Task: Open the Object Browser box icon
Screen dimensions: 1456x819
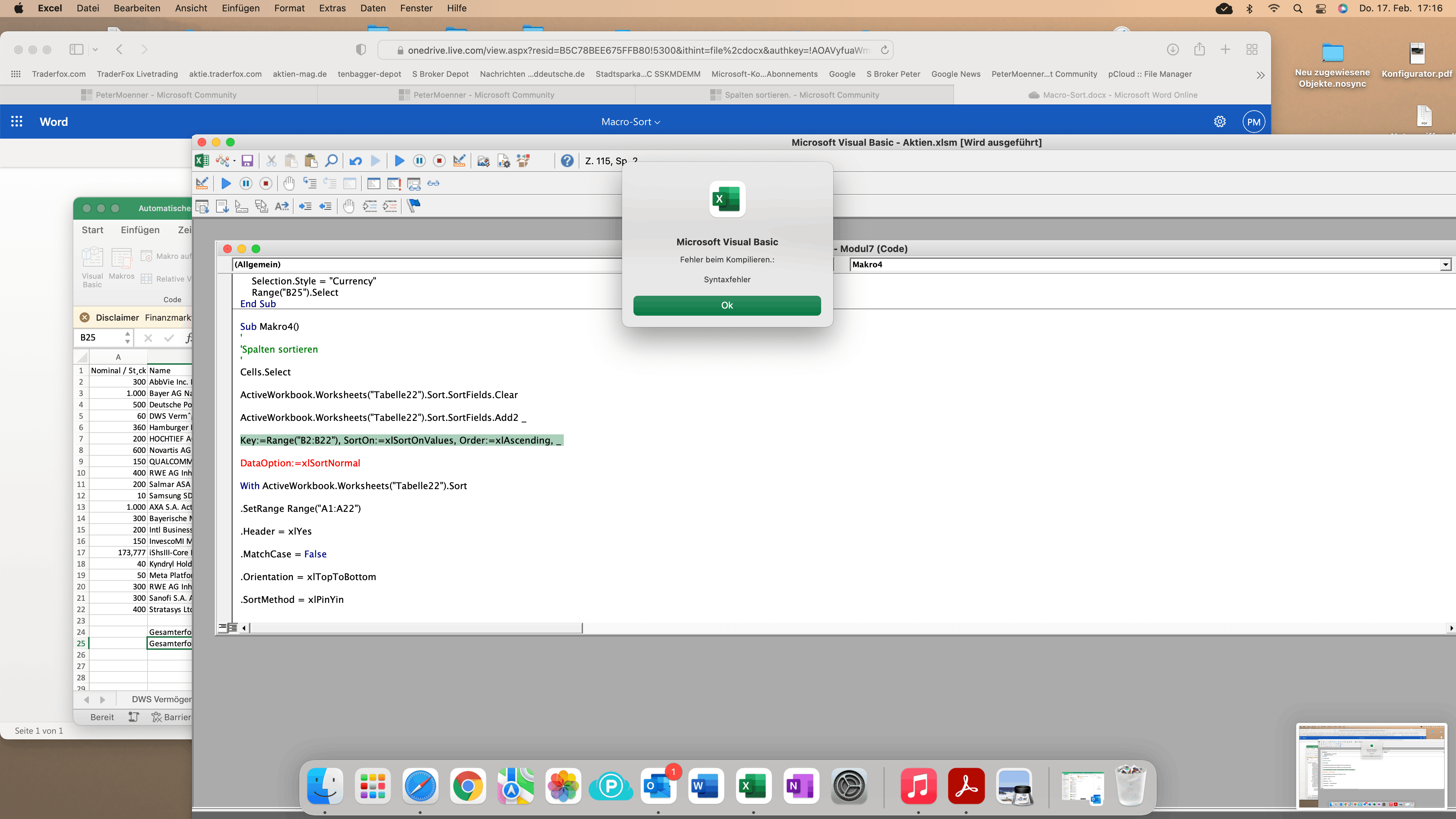Action: point(523,161)
